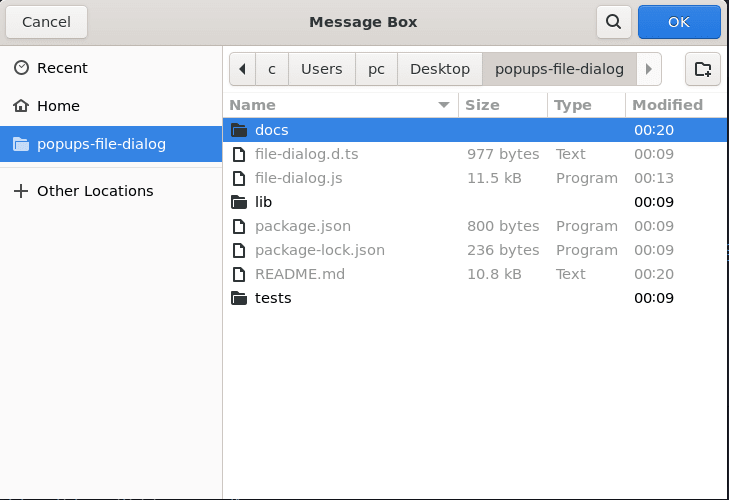Image resolution: width=729 pixels, height=500 pixels.
Task: Click the 800 bytes size value
Action: click(x=503, y=226)
